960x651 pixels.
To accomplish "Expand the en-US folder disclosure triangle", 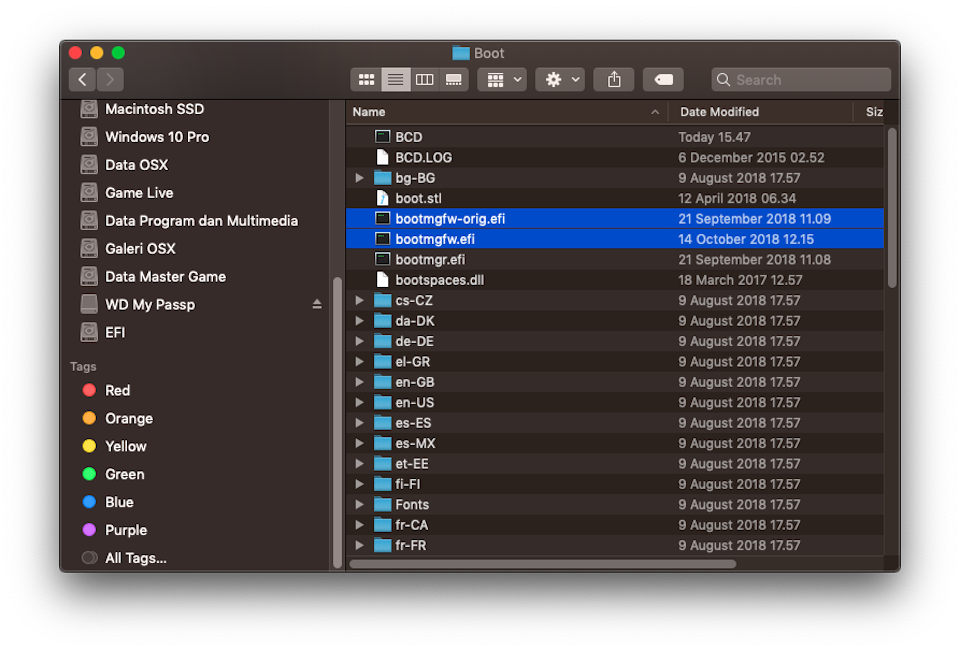I will pyautogui.click(x=360, y=402).
